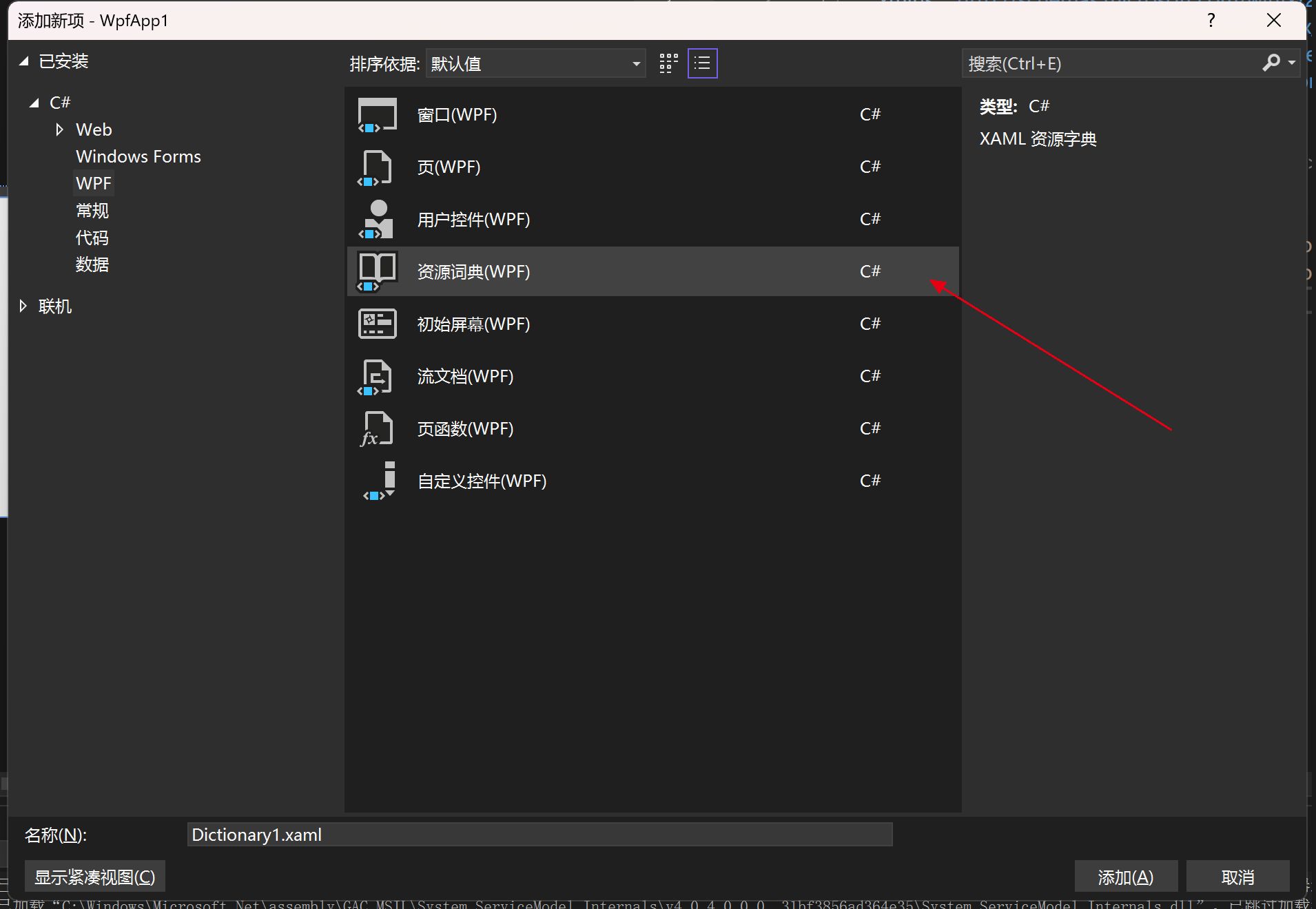Switch to list view mode
Screen dimensions: 1316x909
(702, 64)
